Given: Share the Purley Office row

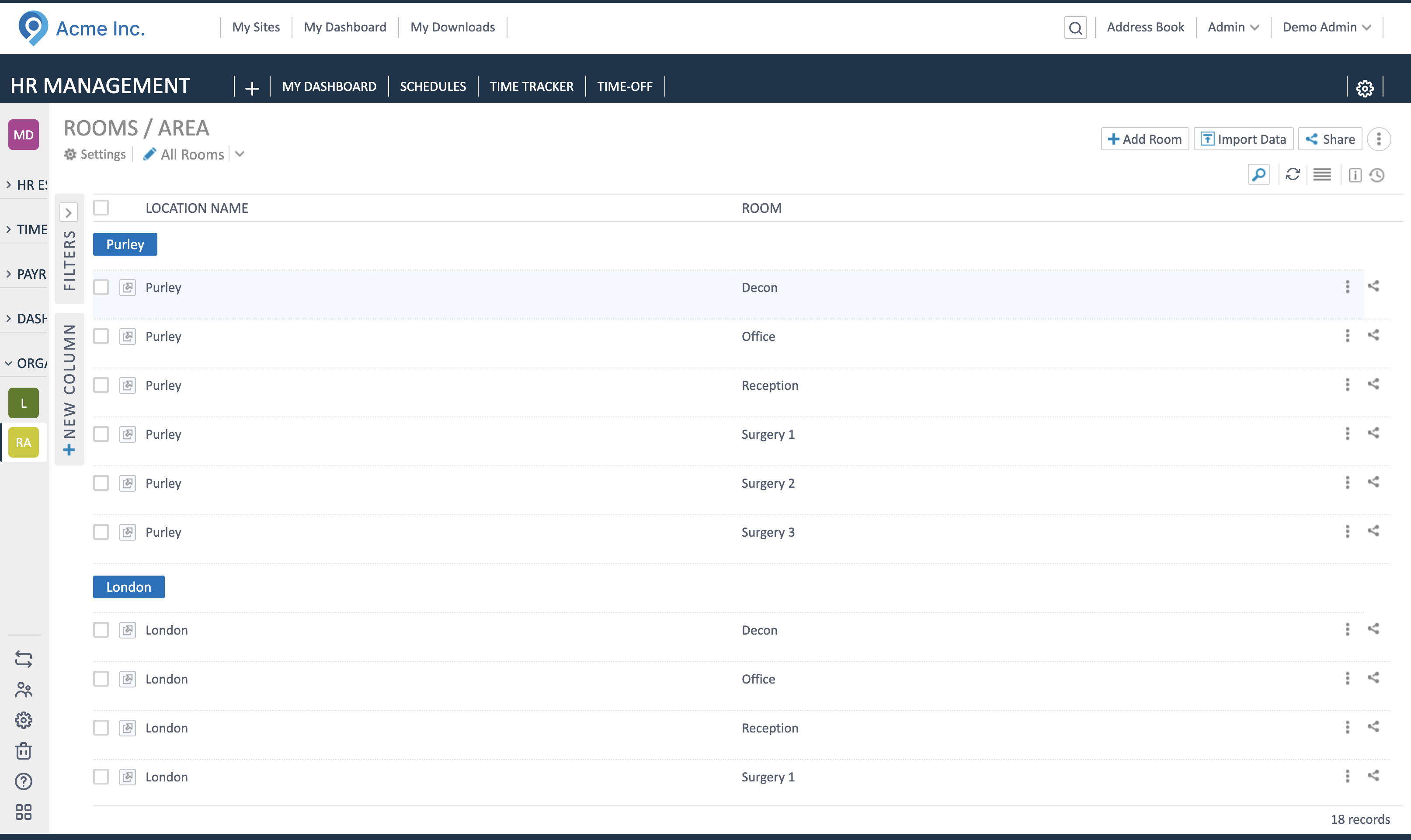Looking at the screenshot, I should (x=1373, y=335).
